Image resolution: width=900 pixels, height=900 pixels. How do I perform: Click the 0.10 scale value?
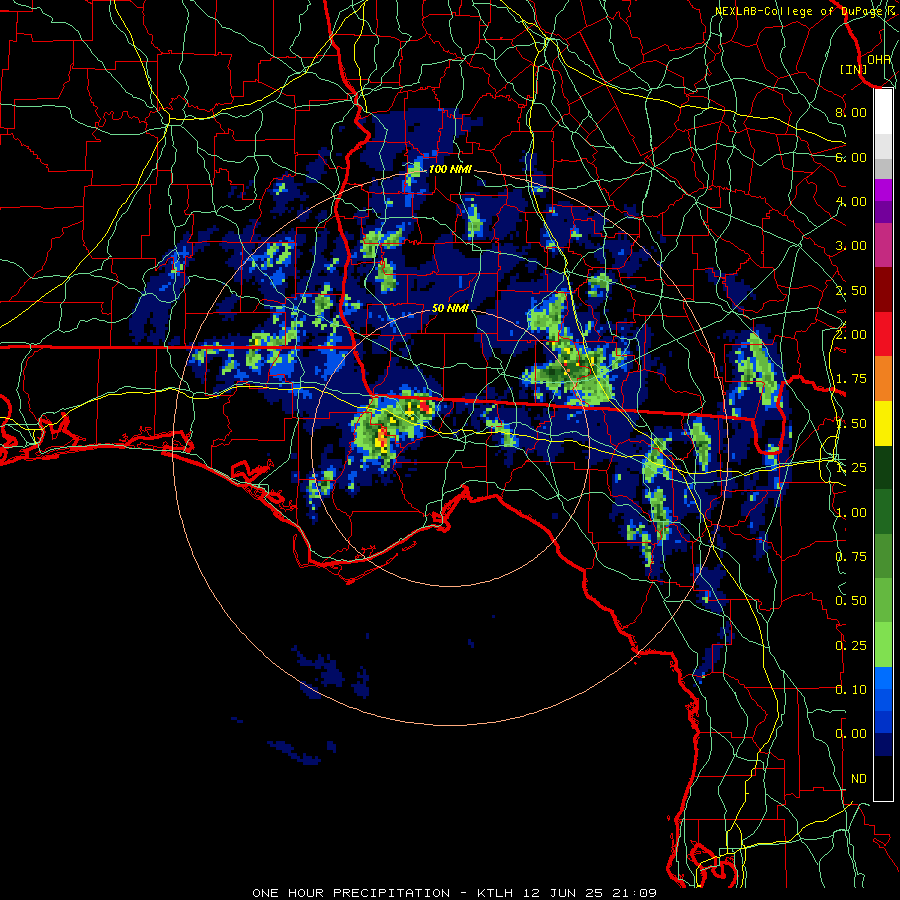pos(851,690)
